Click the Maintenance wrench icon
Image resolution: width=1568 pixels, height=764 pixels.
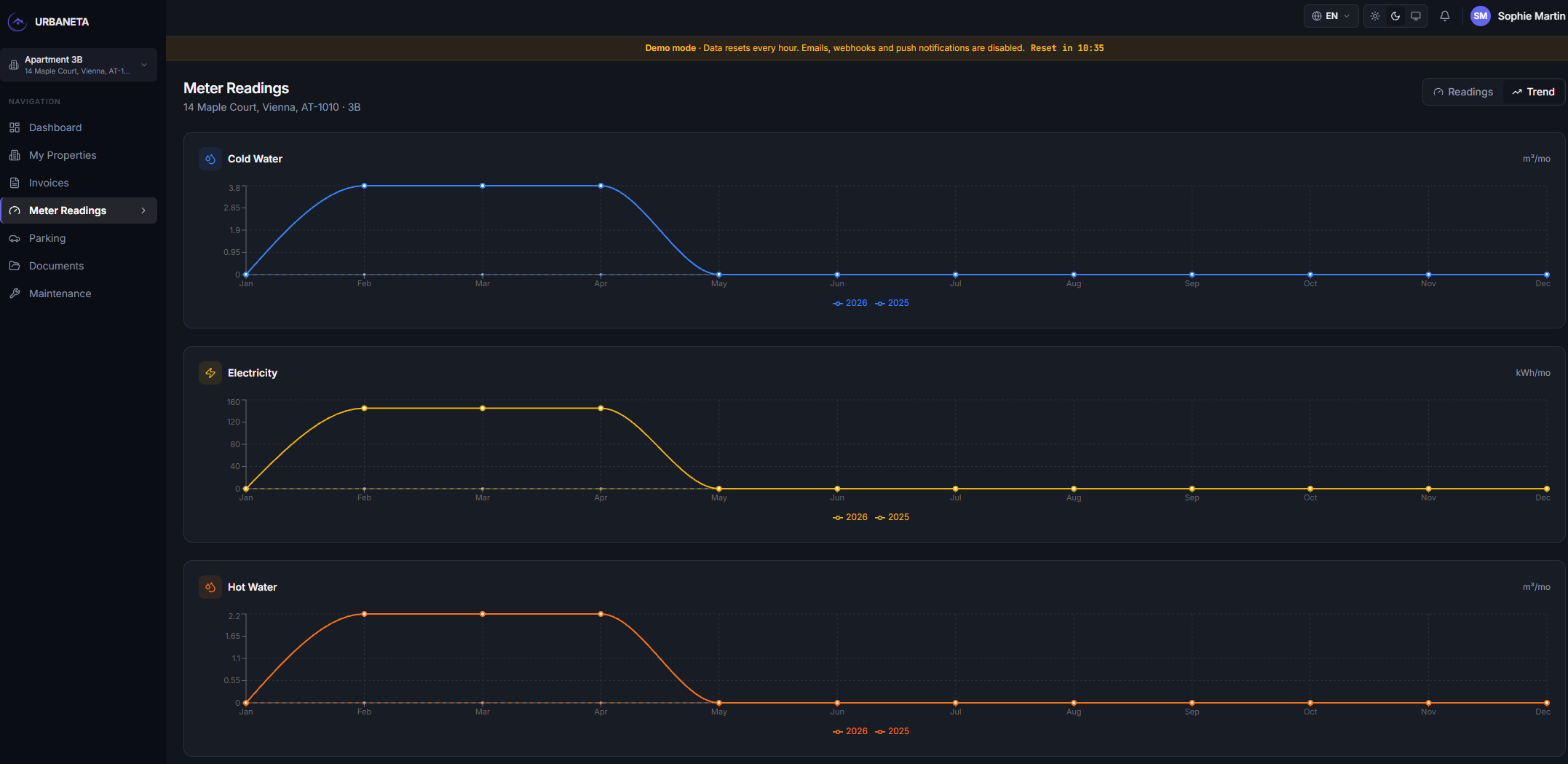(15, 294)
